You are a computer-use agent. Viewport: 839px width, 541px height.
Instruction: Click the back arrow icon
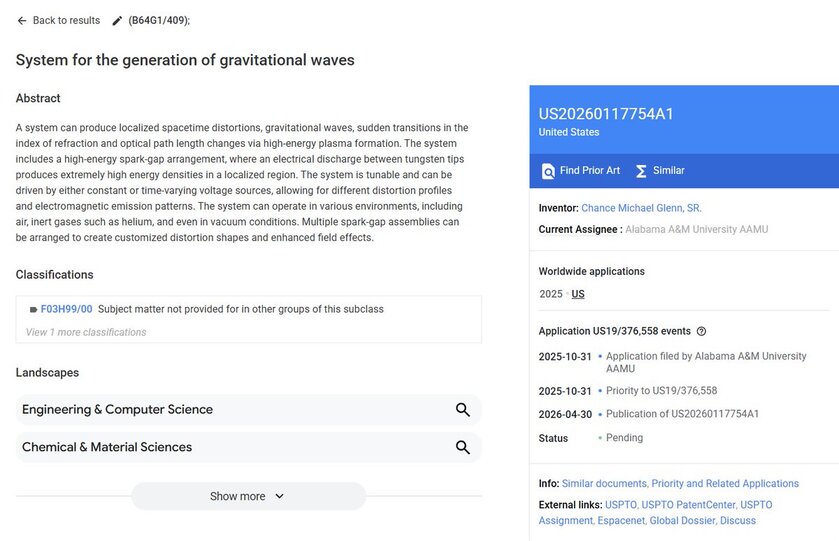point(21,20)
